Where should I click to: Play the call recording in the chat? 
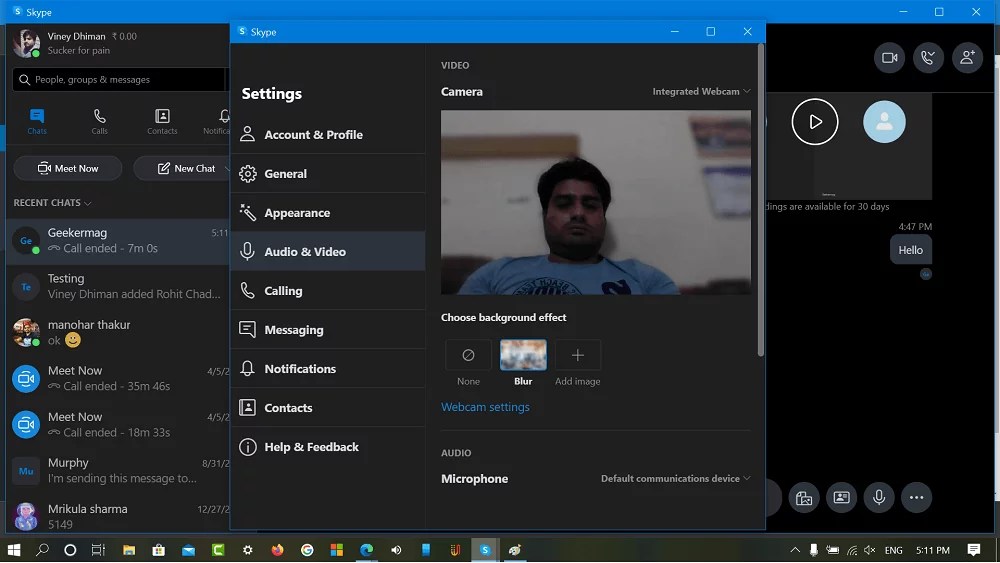[814, 121]
